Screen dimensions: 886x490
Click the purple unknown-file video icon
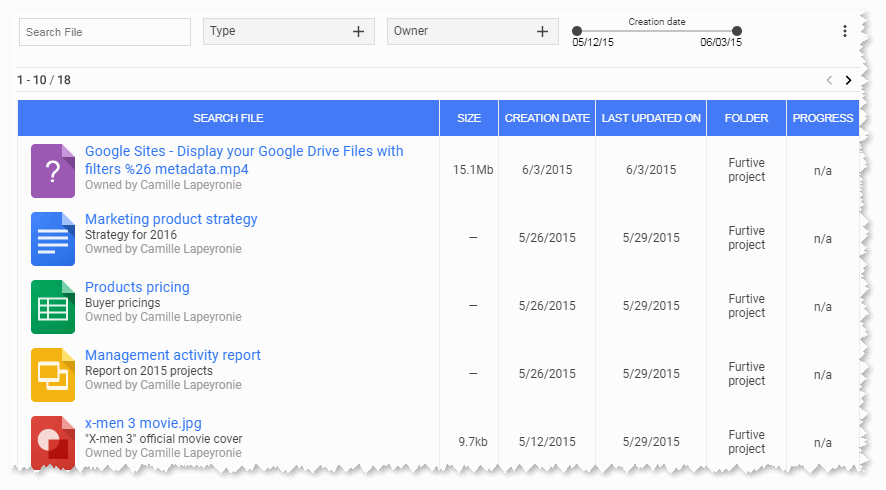click(x=53, y=170)
